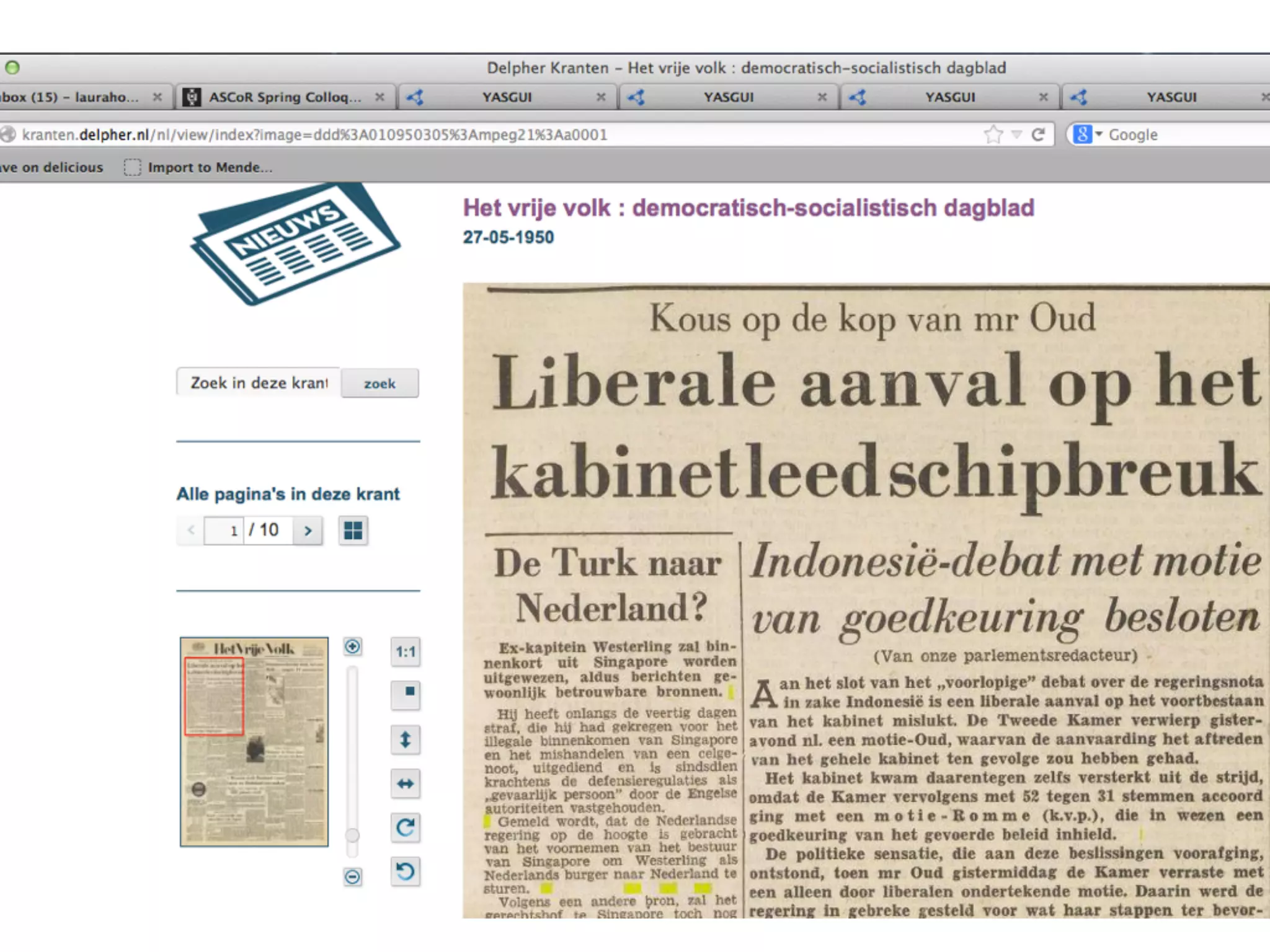Click the zoom out minus icon
The width and height of the screenshot is (1270, 952).
(x=352, y=876)
